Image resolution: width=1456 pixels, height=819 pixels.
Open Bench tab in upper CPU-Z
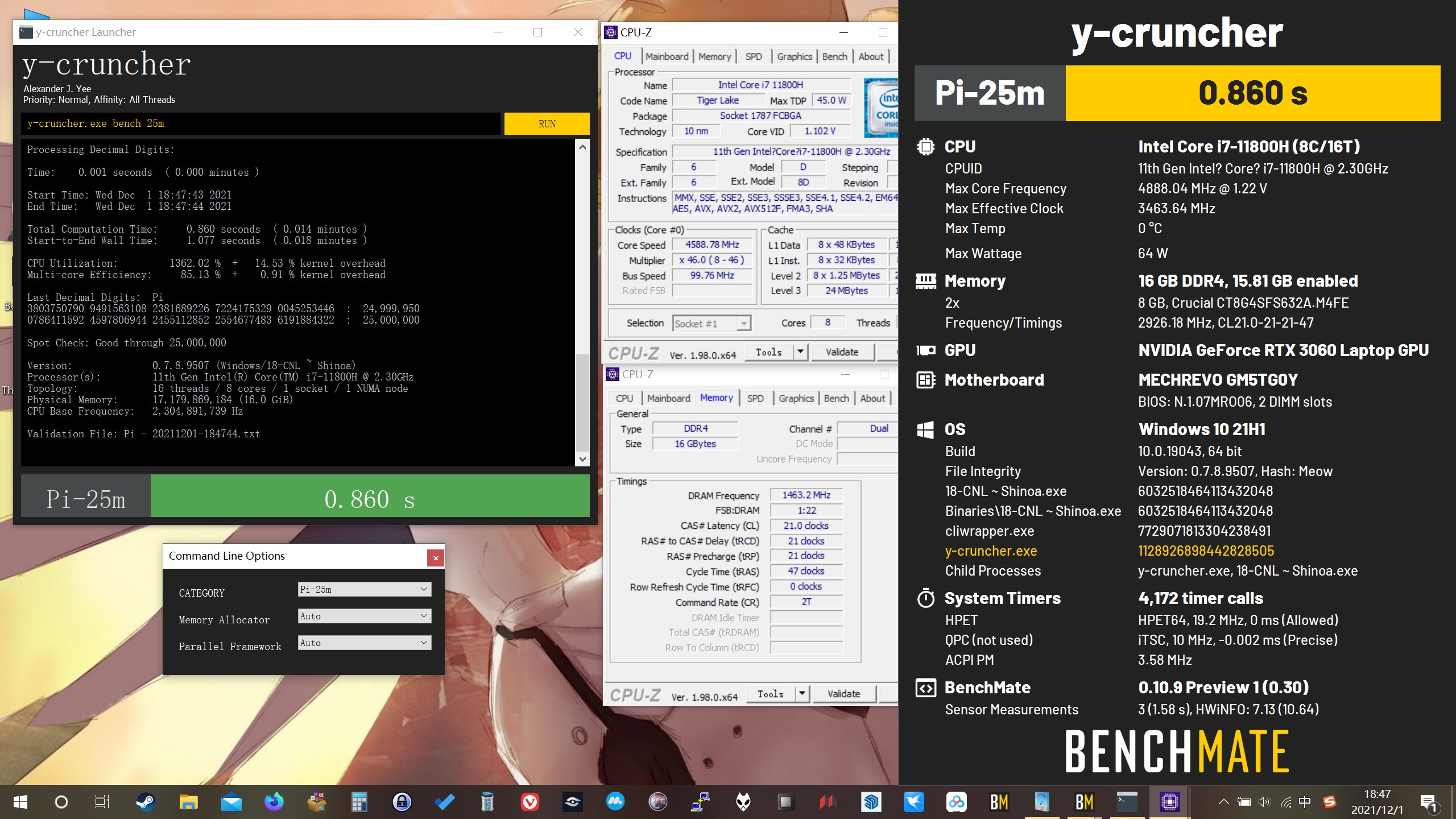tap(834, 56)
